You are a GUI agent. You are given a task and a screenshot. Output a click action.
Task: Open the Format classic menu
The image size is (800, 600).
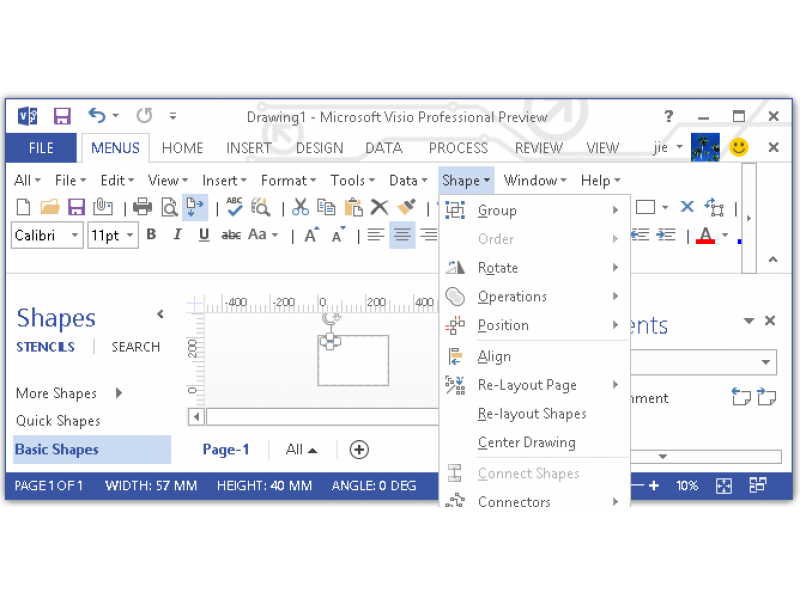click(288, 180)
